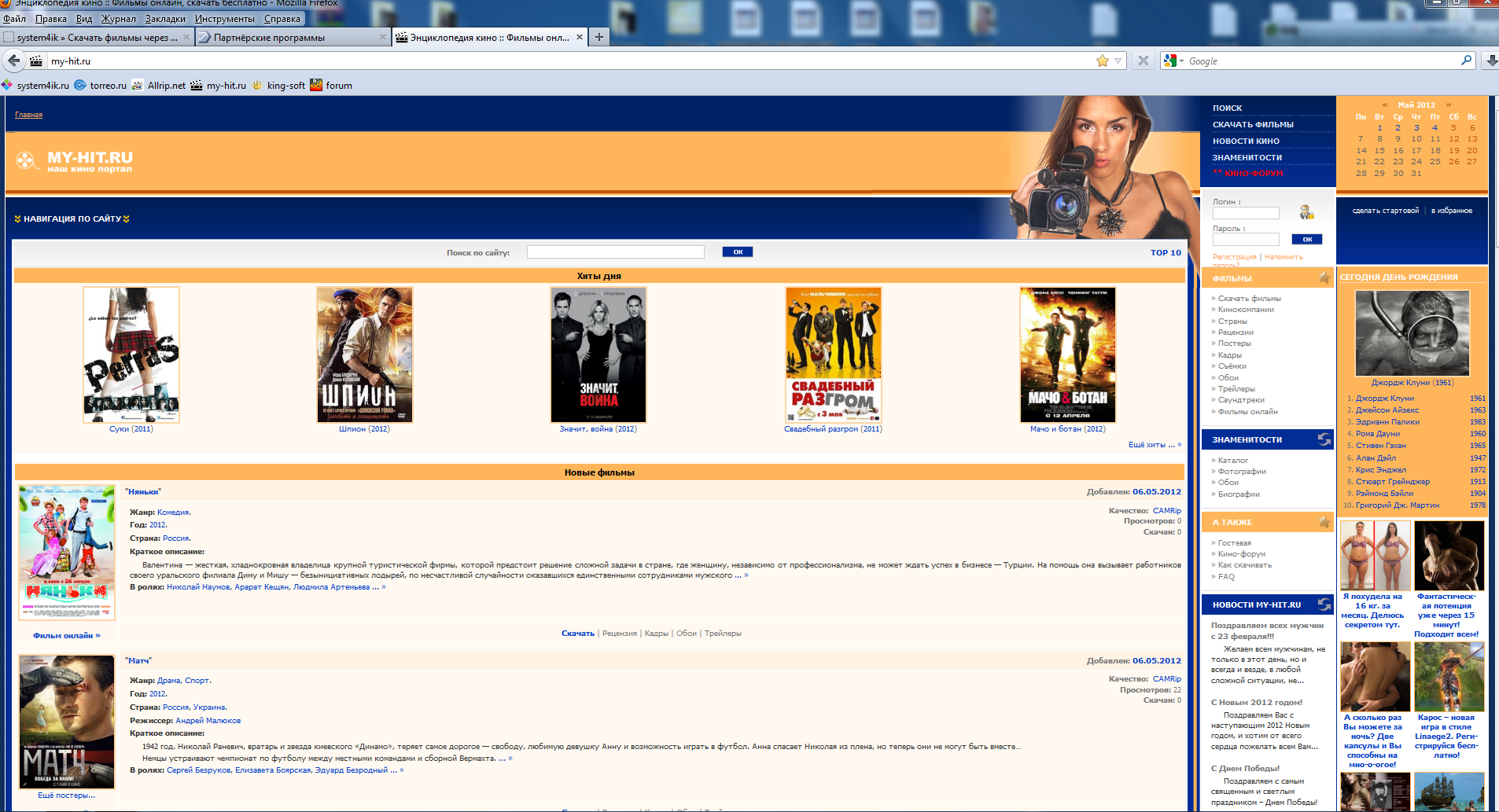The image size is (1499, 812).
Task: Switch to Партнёрские программы tab
Action: pyautogui.click(x=293, y=37)
